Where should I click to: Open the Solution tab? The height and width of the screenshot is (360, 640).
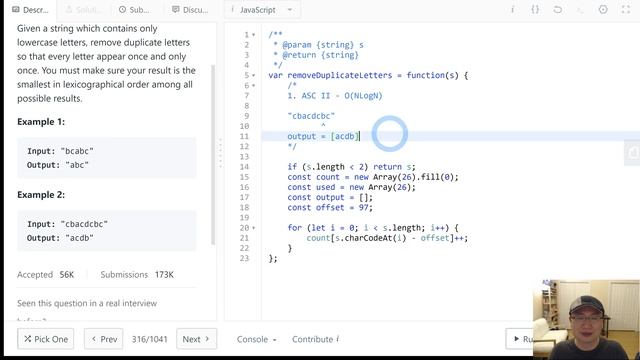[84, 10]
